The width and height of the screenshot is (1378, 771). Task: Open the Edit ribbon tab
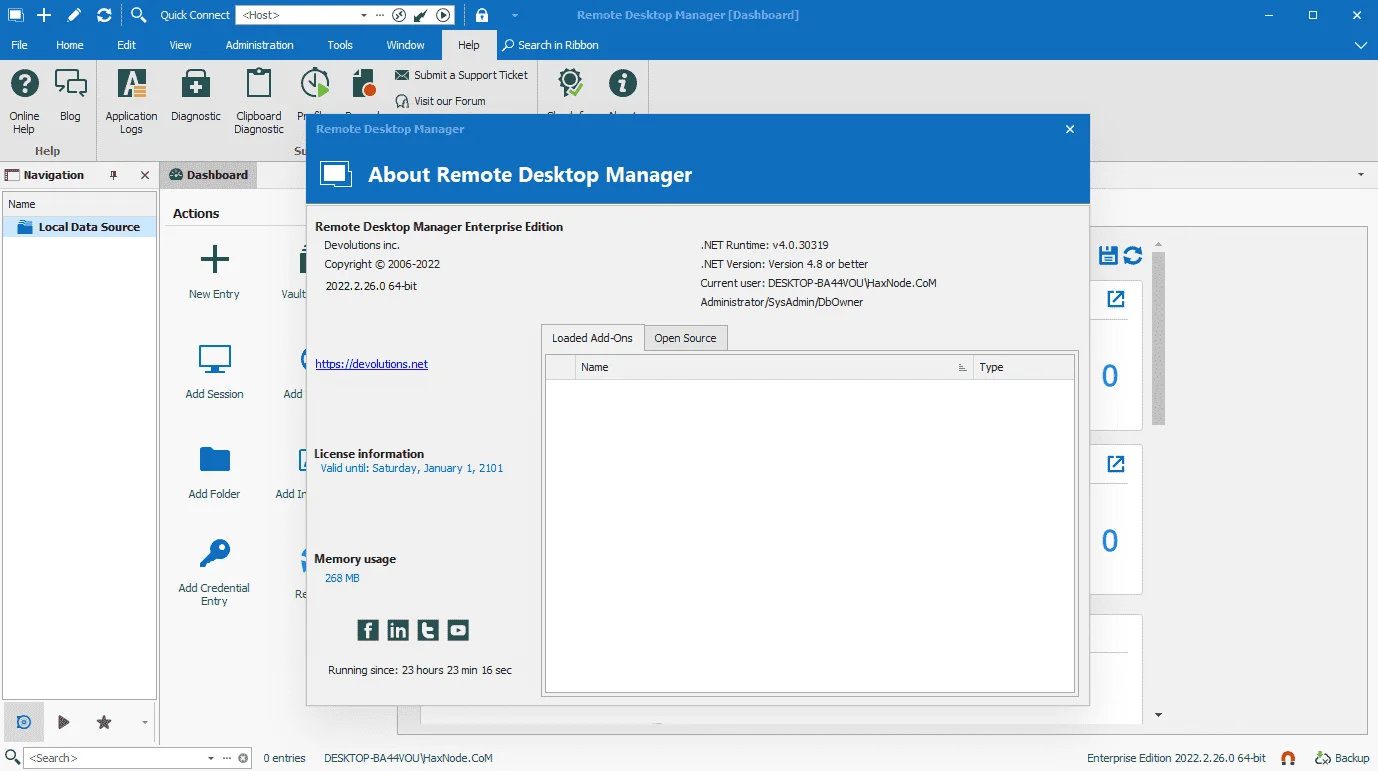tap(126, 45)
